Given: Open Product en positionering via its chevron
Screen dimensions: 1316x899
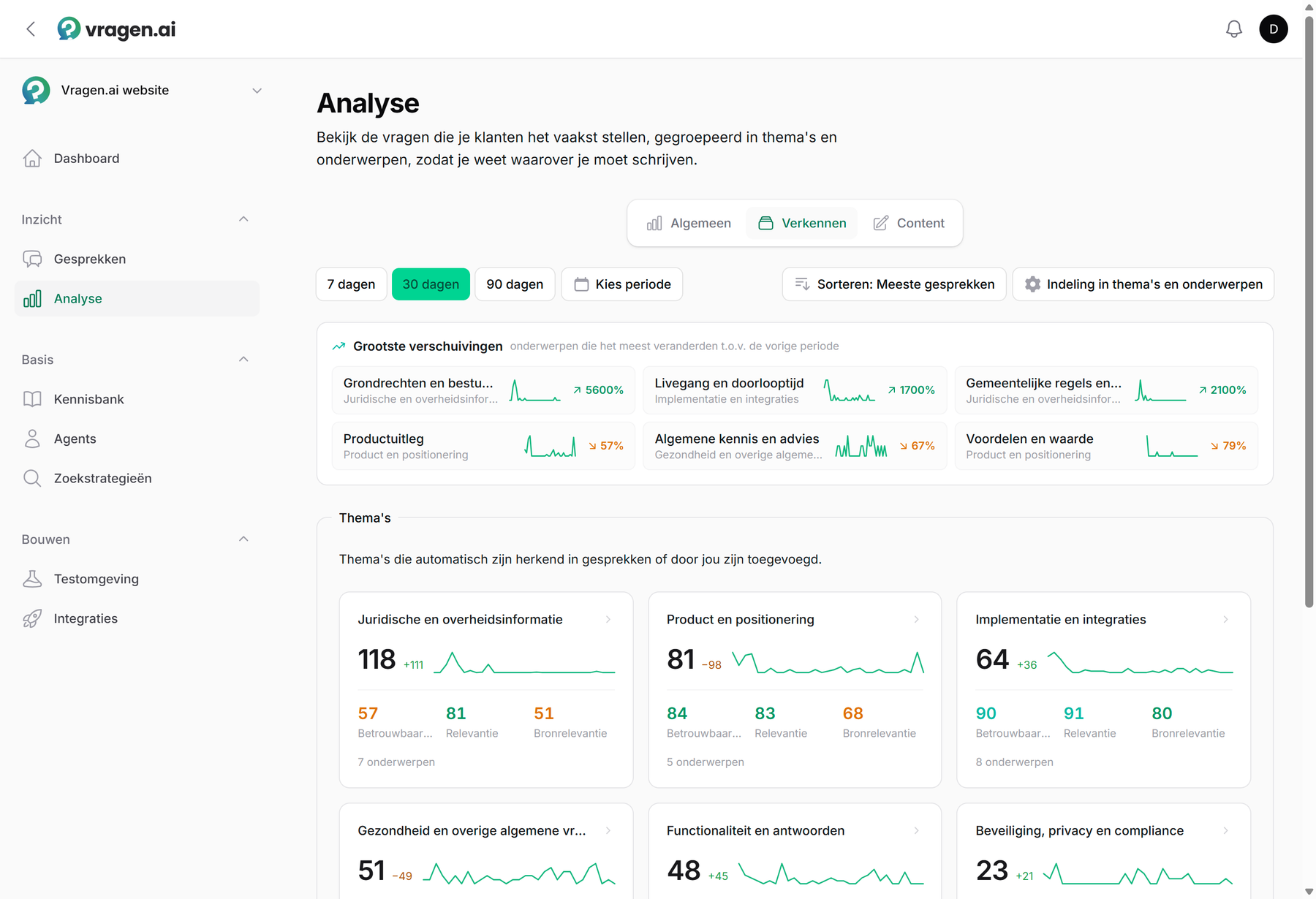Looking at the screenshot, I should click(917, 620).
